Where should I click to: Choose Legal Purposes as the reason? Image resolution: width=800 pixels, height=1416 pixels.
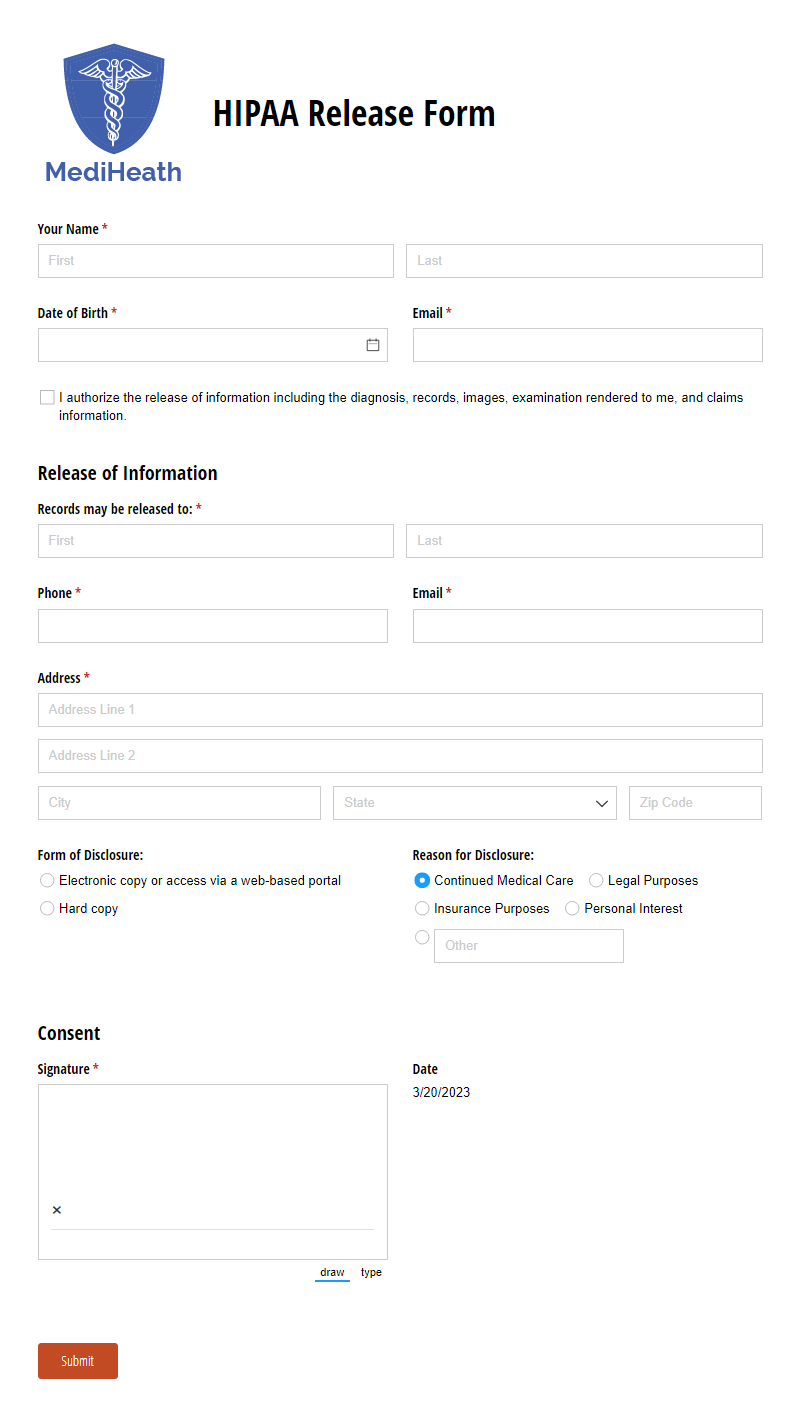click(x=596, y=881)
